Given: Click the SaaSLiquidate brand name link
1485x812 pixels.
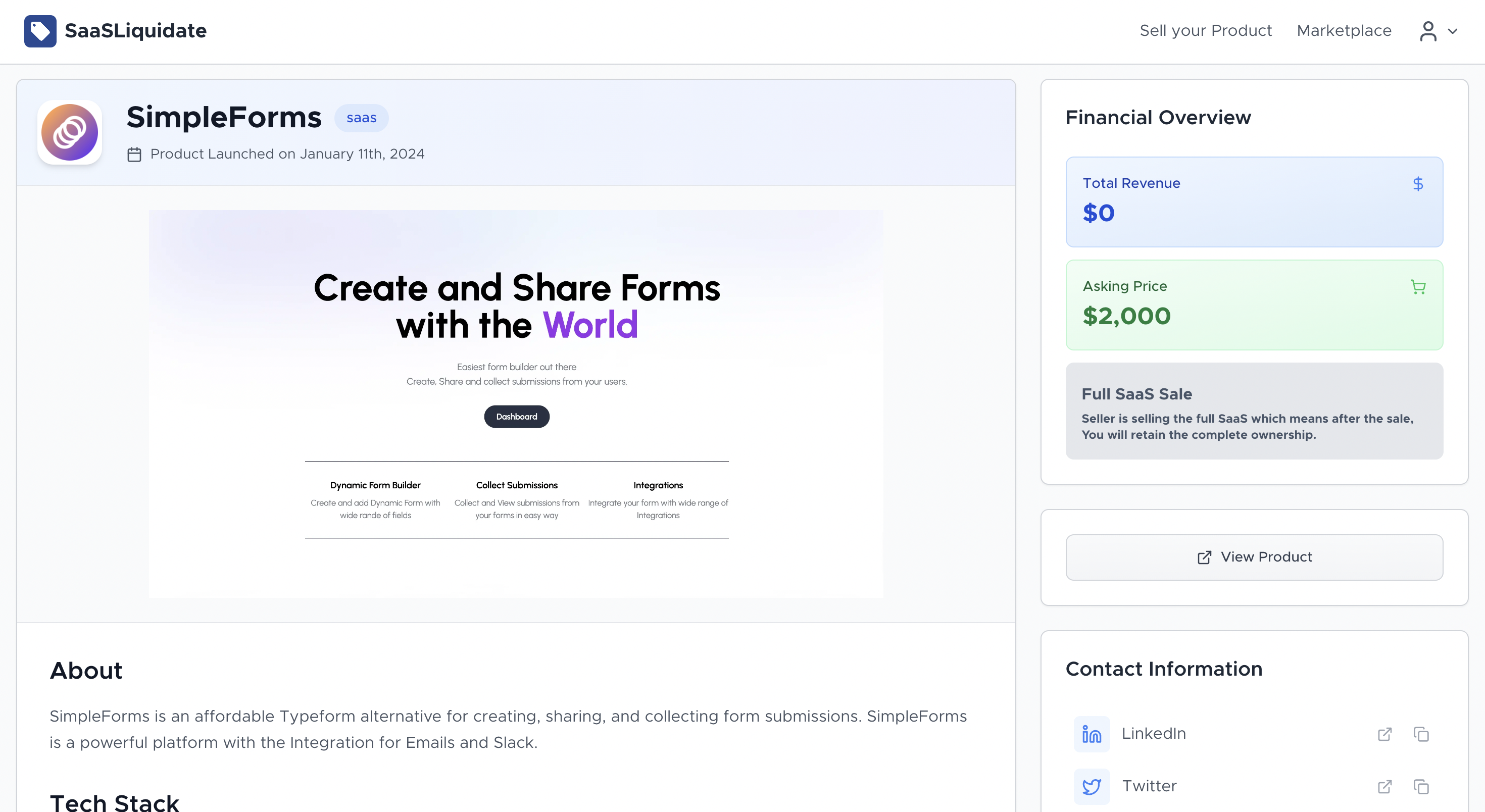Looking at the screenshot, I should [135, 30].
